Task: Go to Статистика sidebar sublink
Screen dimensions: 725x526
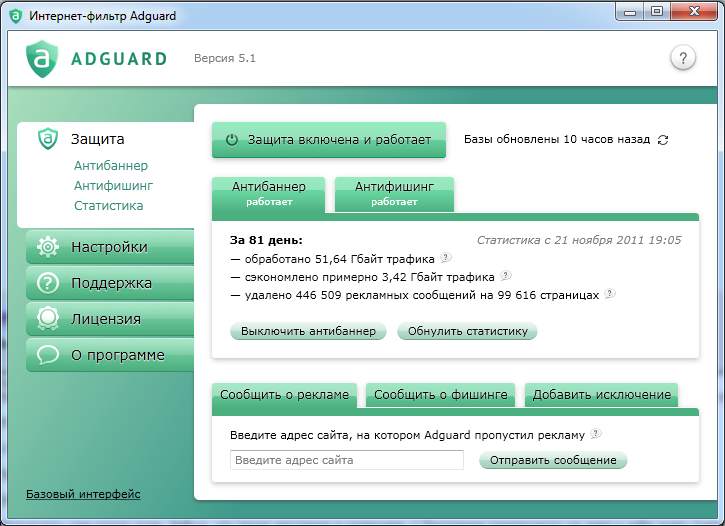Action: (x=109, y=206)
